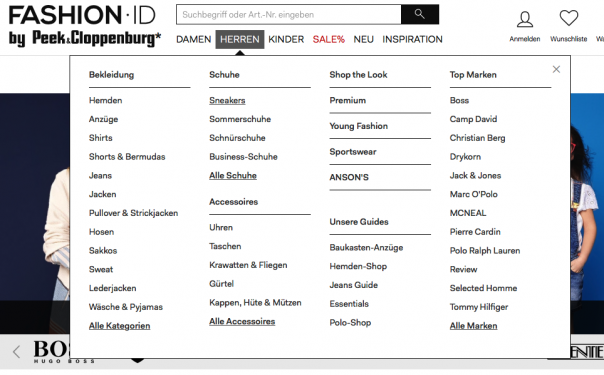View Alle Marken link
This screenshot has width=604, height=375.
(x=473, y=326)
